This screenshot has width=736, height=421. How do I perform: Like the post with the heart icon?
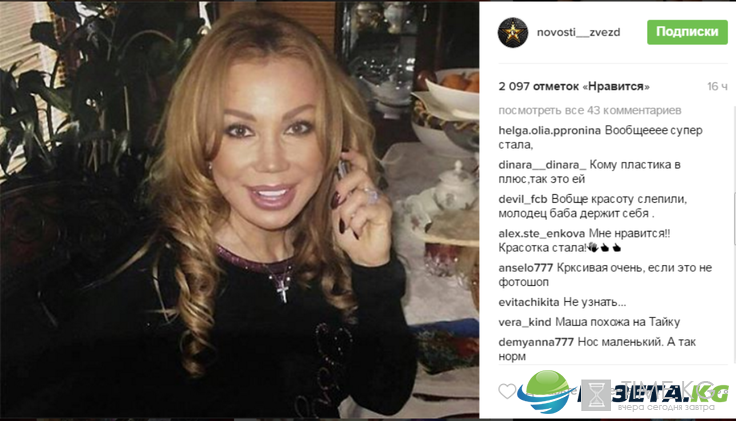507,391
